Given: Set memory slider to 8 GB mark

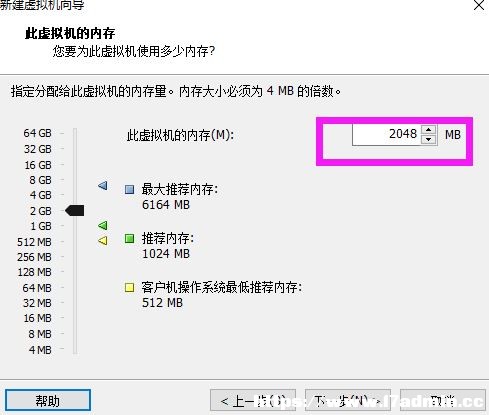Looking at the screenshot, I should (x=75, y=180).
